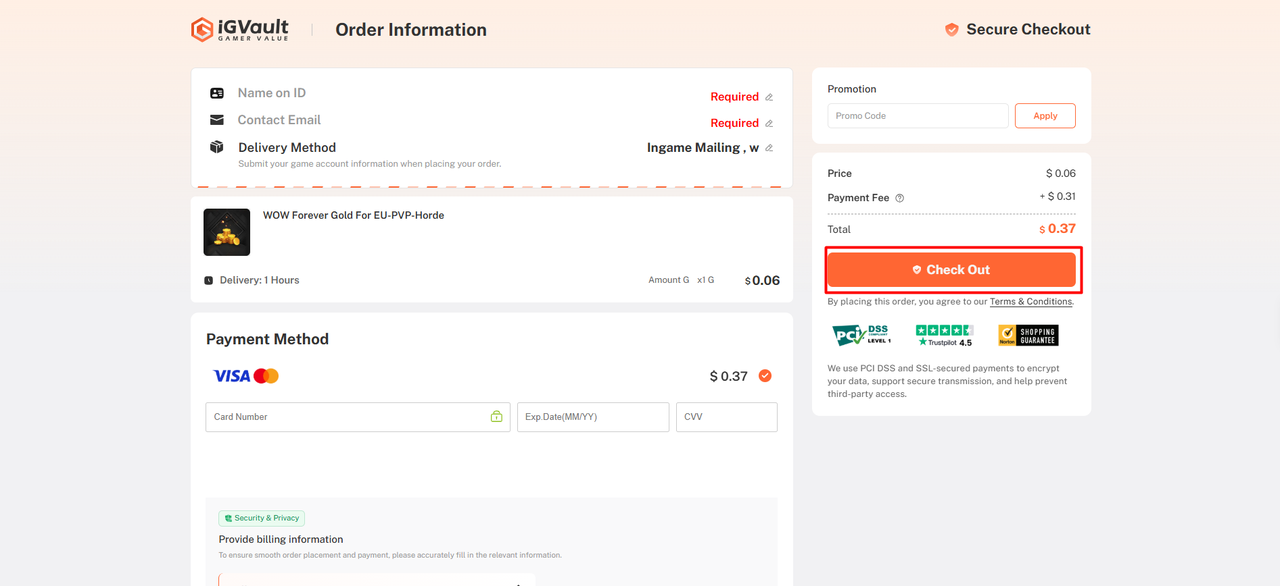This screenshot has height=586, width=1280.
Task: Click the WOW gold product thumbnail
Action: (227, 232)
